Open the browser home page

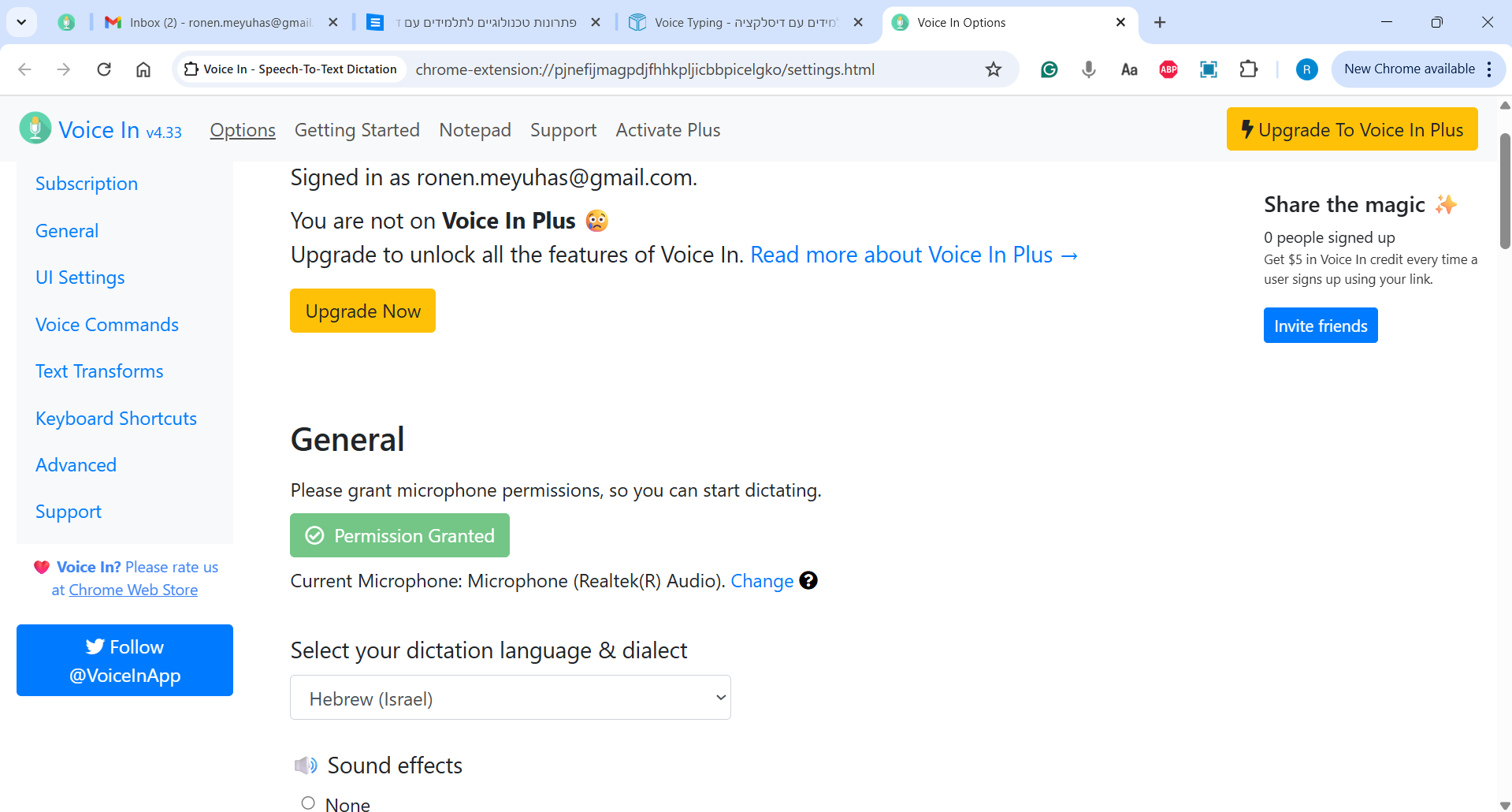(143, 69)
